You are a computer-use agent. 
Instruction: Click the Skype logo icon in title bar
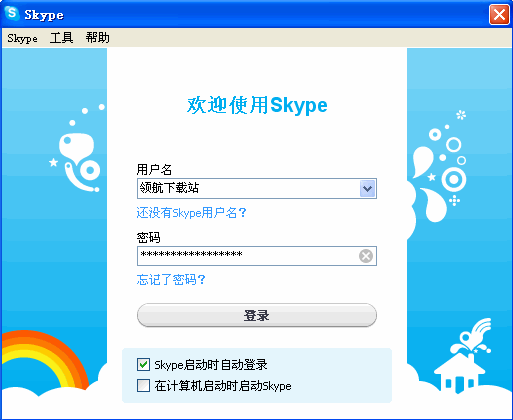[12, 14]
